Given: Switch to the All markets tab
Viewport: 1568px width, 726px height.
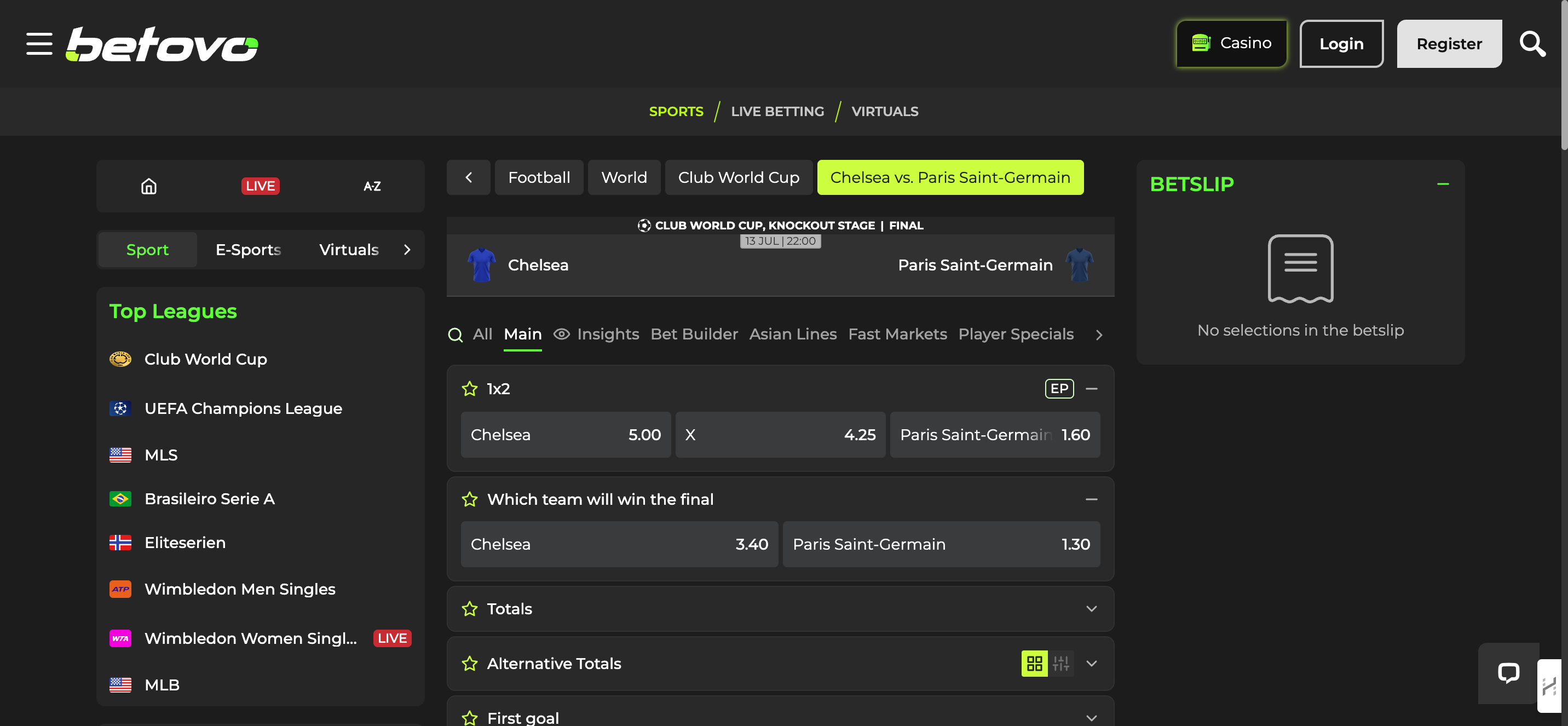Looking at the screenshot, I should click(483, 334).
